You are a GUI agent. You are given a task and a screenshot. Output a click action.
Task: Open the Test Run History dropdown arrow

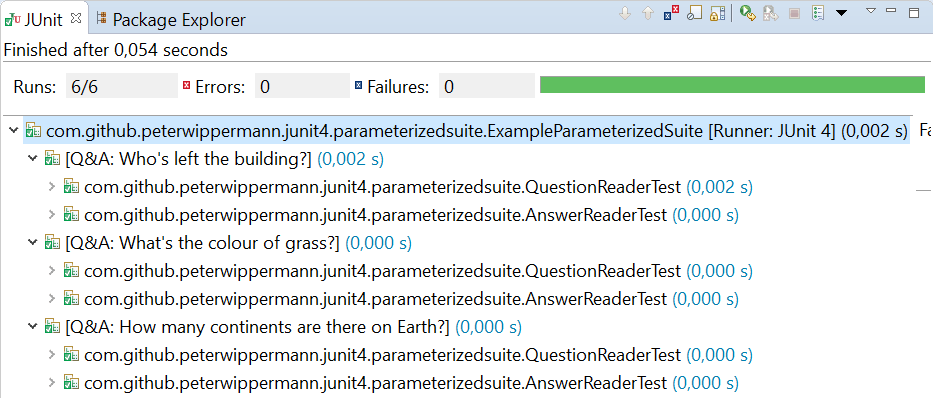[x=841, y=13]
